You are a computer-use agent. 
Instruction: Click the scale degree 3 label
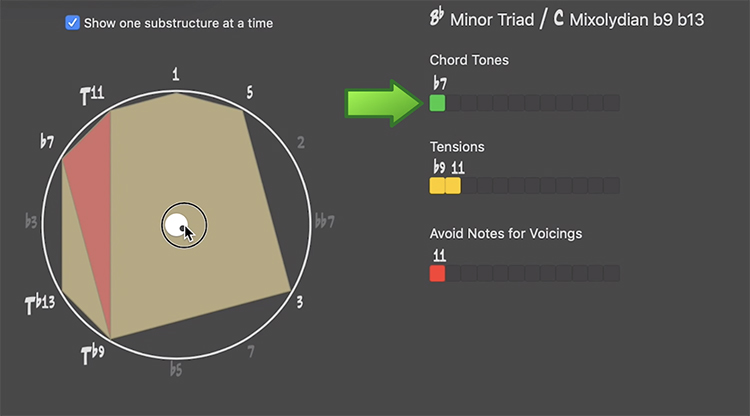point(299,302)
